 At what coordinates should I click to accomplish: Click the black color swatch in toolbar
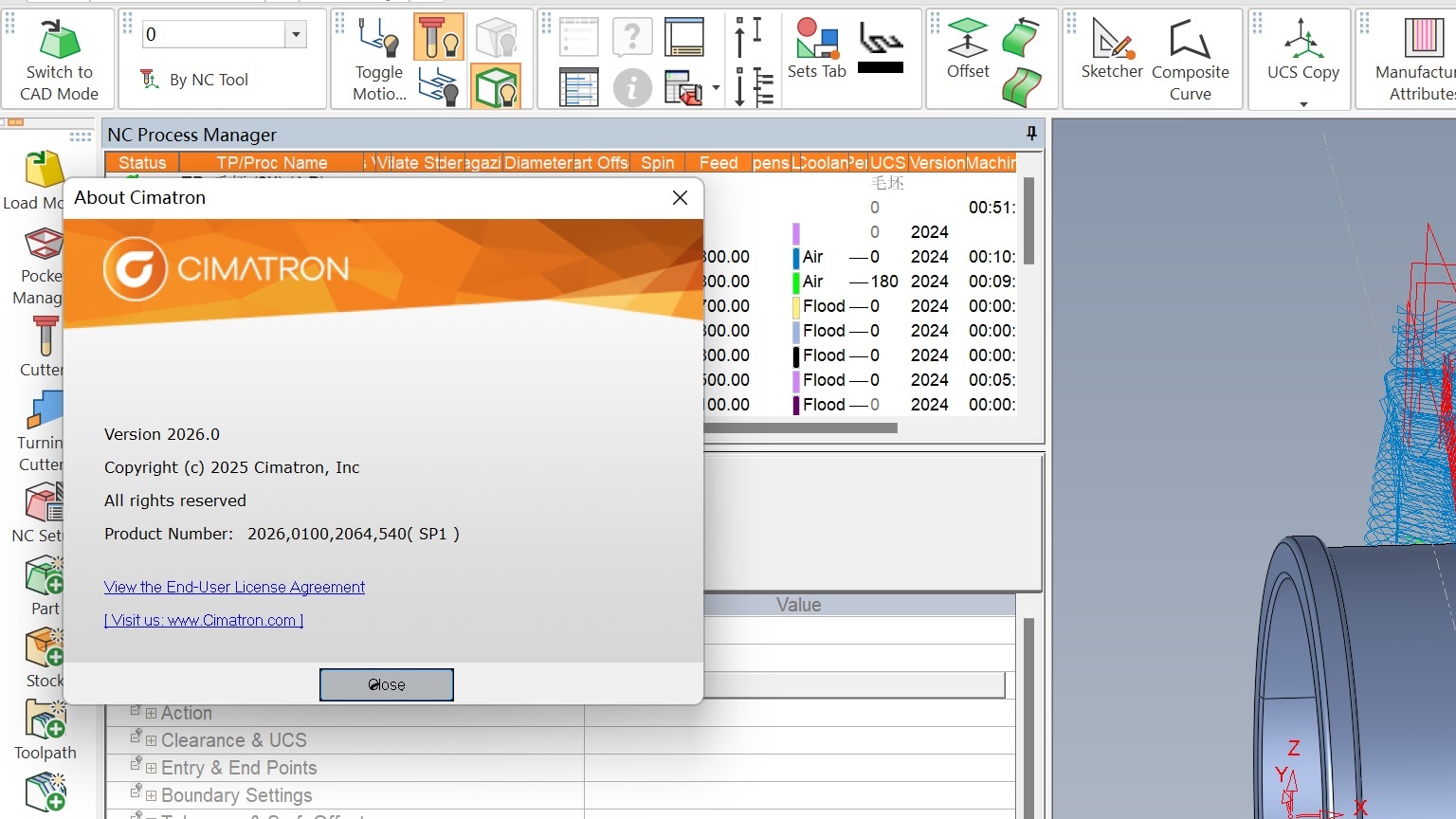880,67
